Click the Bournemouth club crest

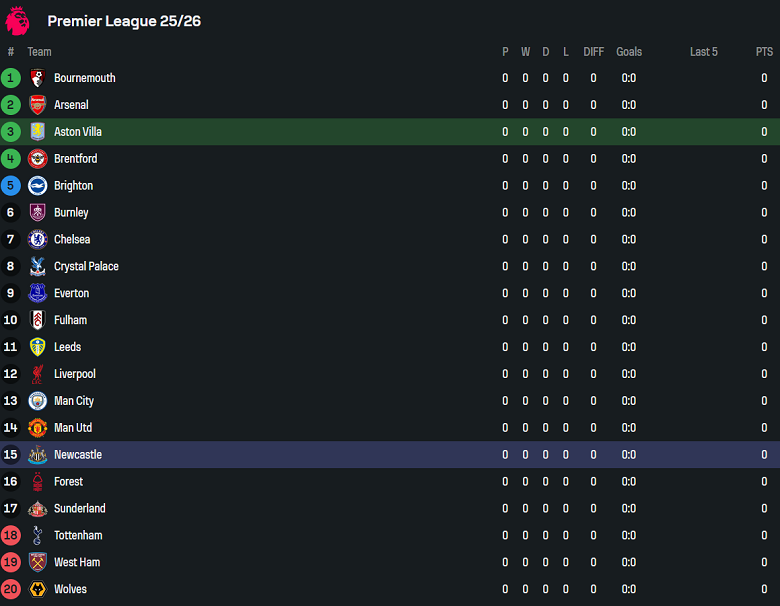[38, 78]
